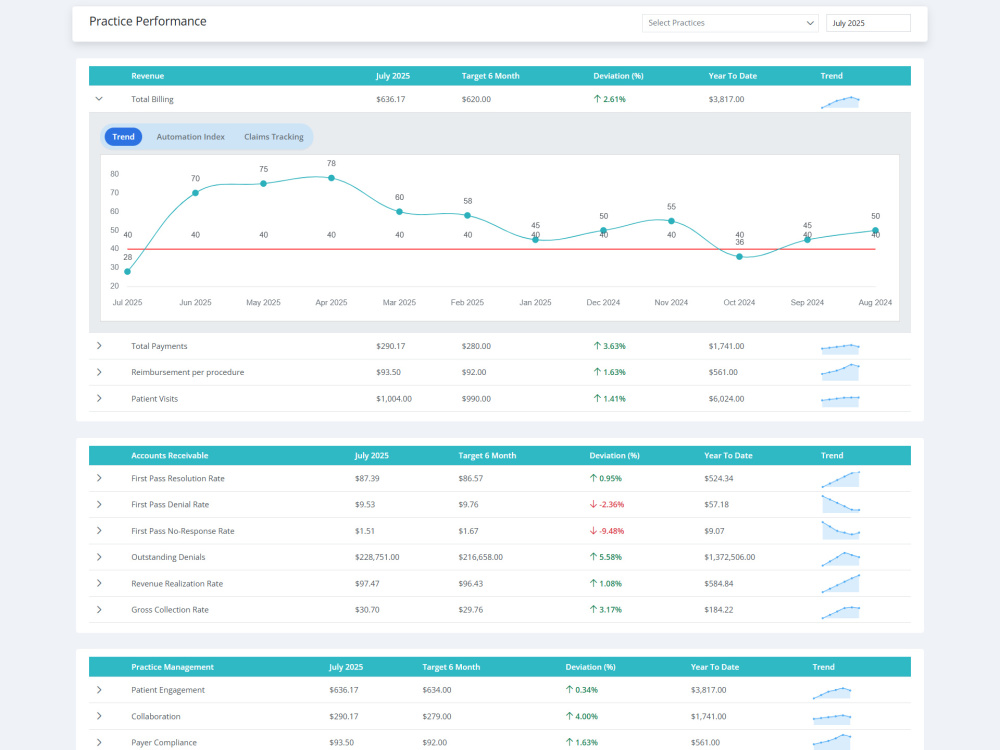The image size is (1000, 750).
Task: Switch to Claims Tracking tab
Action: [x=274, y=136]
